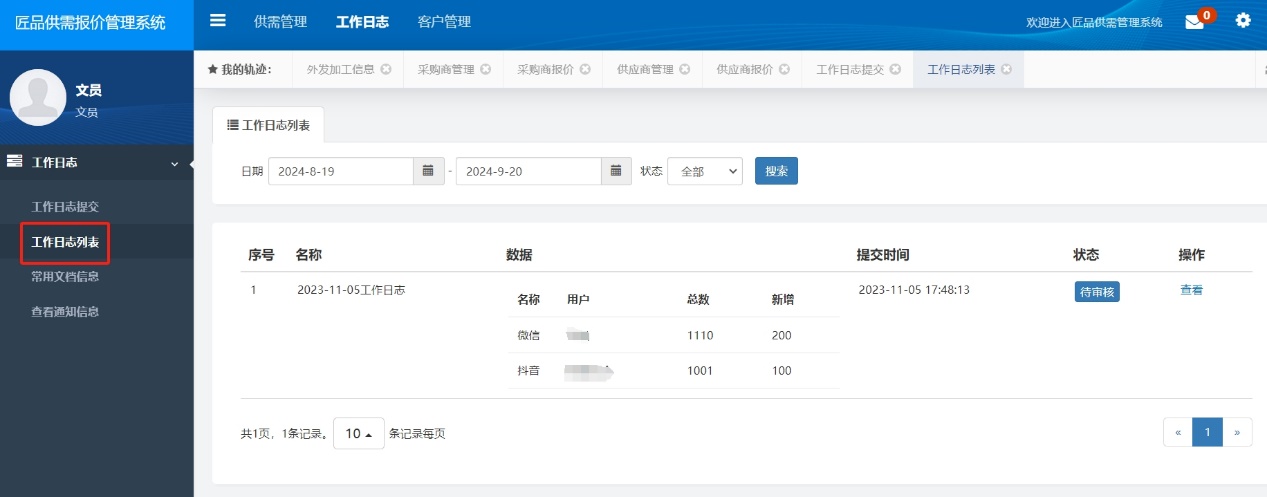The height and width of the screenshot is (497, 1267).
Task: Open calendar picker for end date 2024-9-20
Action: (x=616, y=171)
